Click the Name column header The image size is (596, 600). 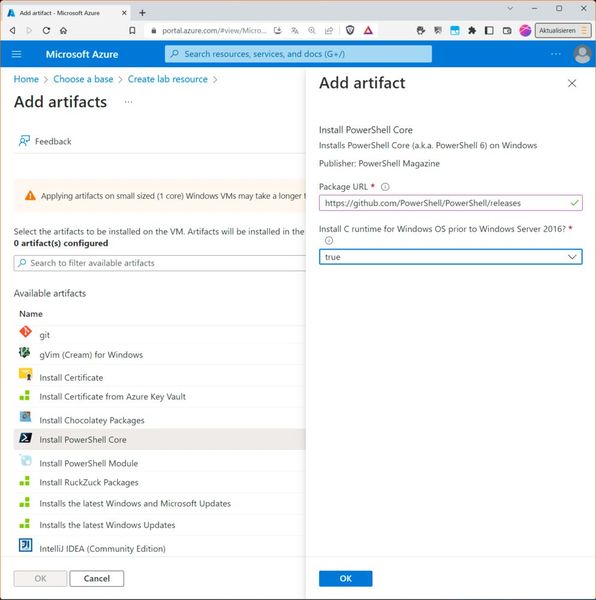[x=31, y=314]
